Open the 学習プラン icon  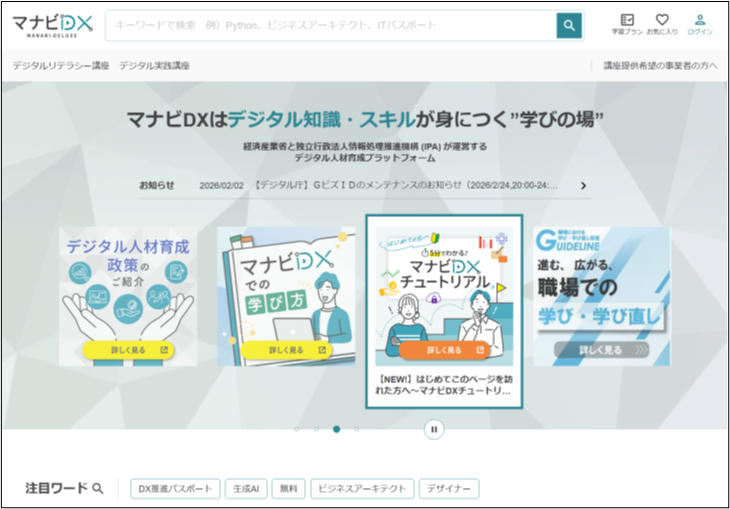point(627,24)
